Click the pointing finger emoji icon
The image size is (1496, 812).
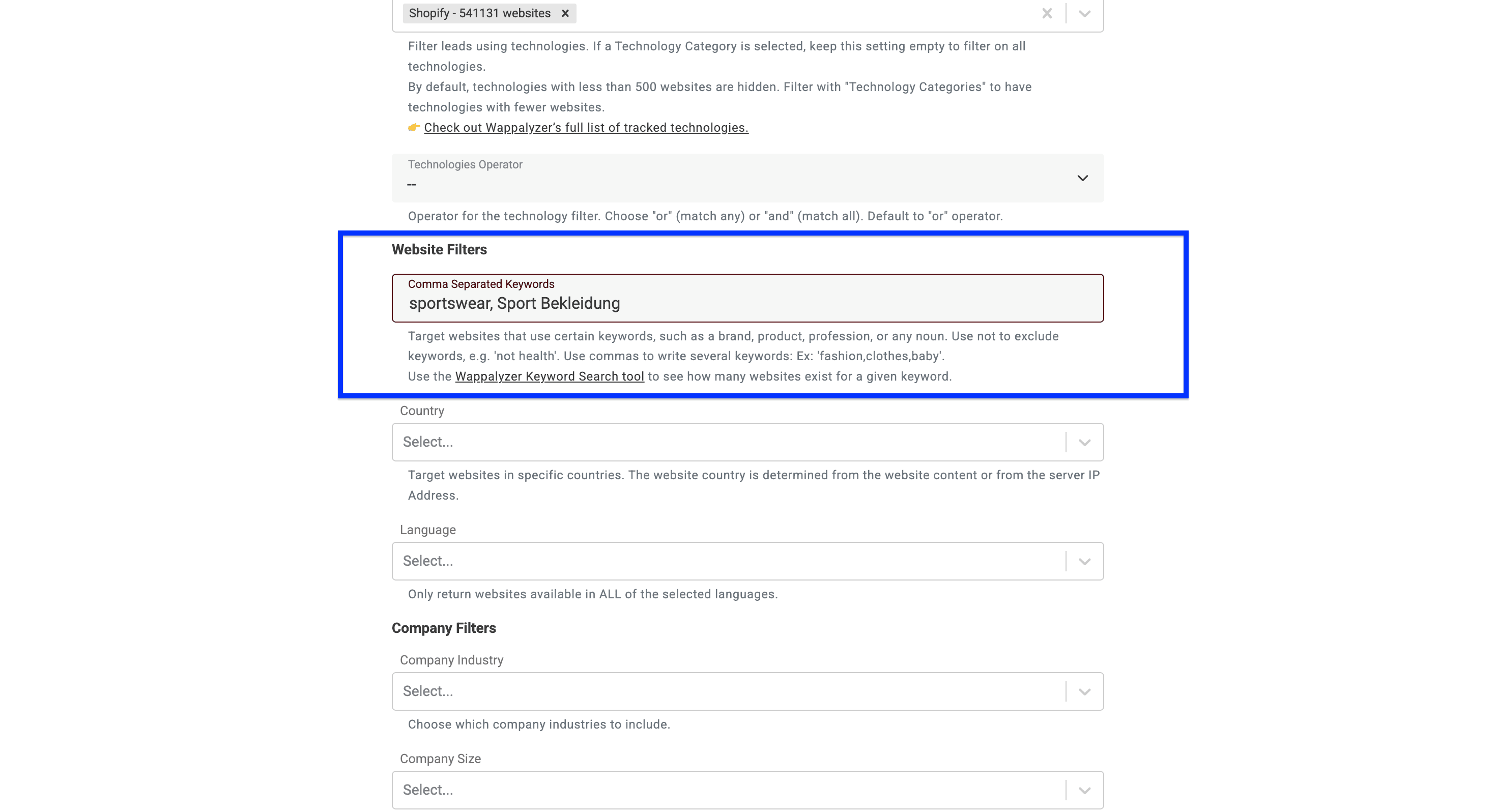pyautogui.click(x=414, y=127)
